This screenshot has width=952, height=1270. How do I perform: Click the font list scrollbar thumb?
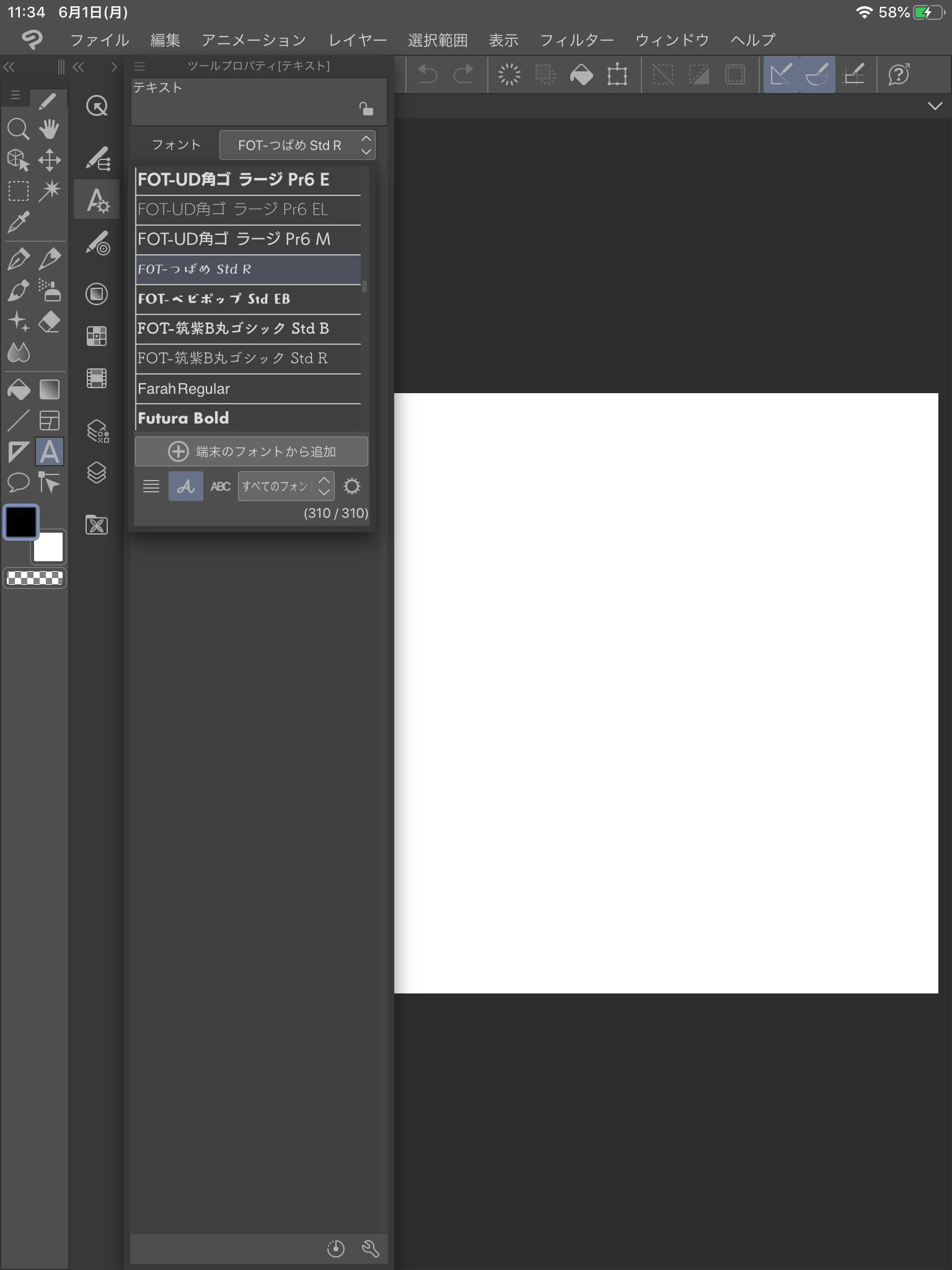364,286
